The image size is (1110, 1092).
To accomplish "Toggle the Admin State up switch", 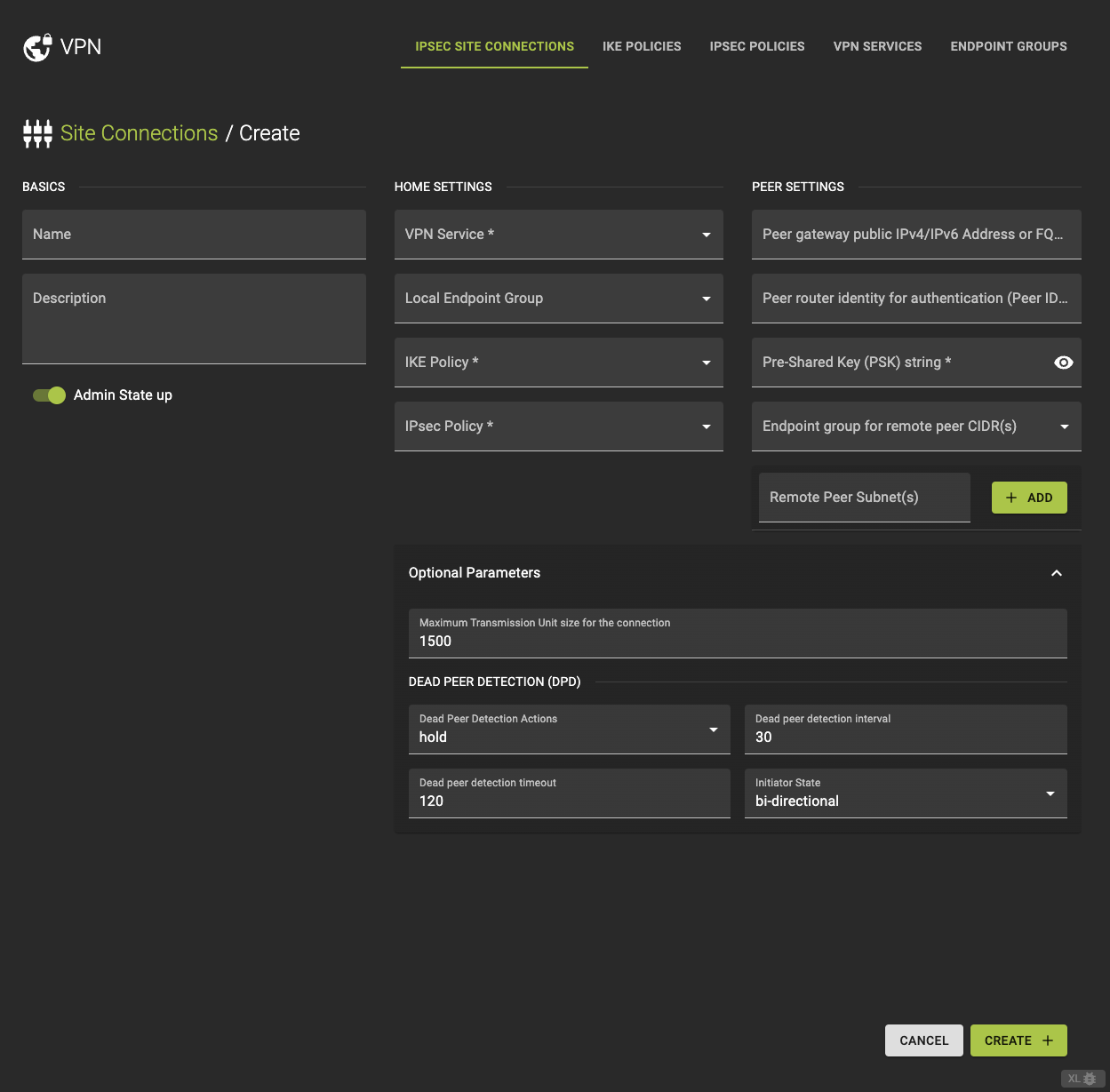I will (49, 395).
